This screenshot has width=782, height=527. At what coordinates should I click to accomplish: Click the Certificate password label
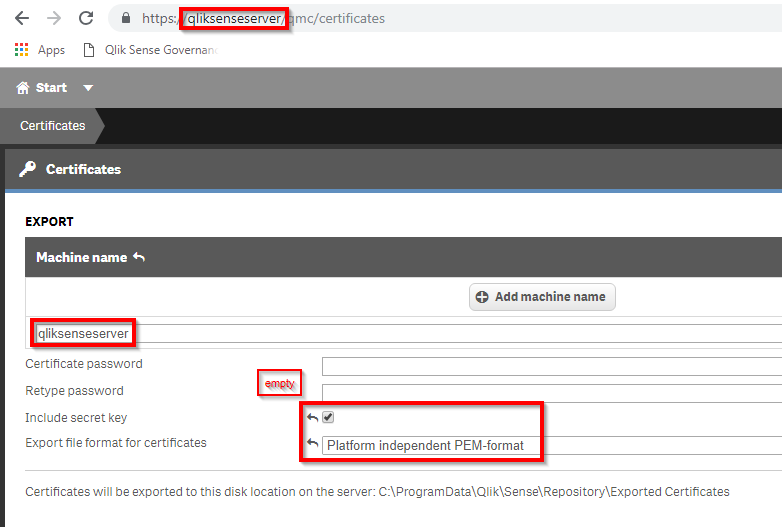tap(84, 364)
